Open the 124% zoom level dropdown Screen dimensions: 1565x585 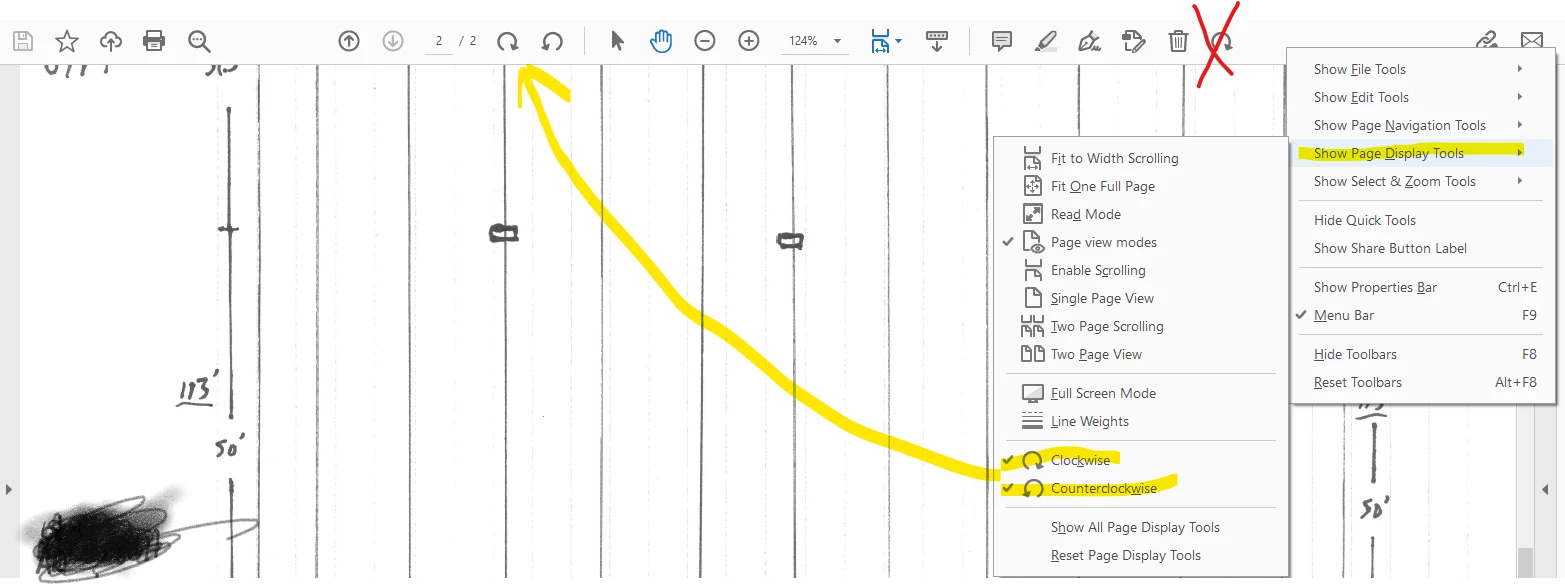[x=813, y=41]
